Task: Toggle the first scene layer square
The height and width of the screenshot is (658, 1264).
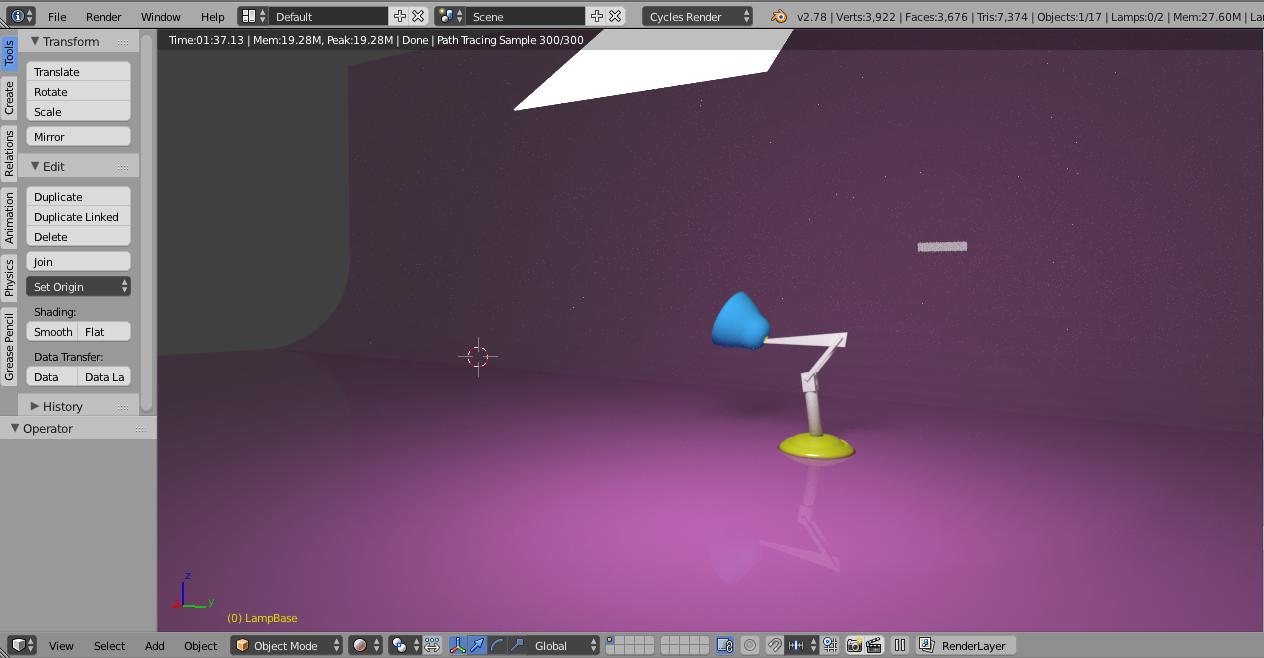Action: (x=611, y=641)
